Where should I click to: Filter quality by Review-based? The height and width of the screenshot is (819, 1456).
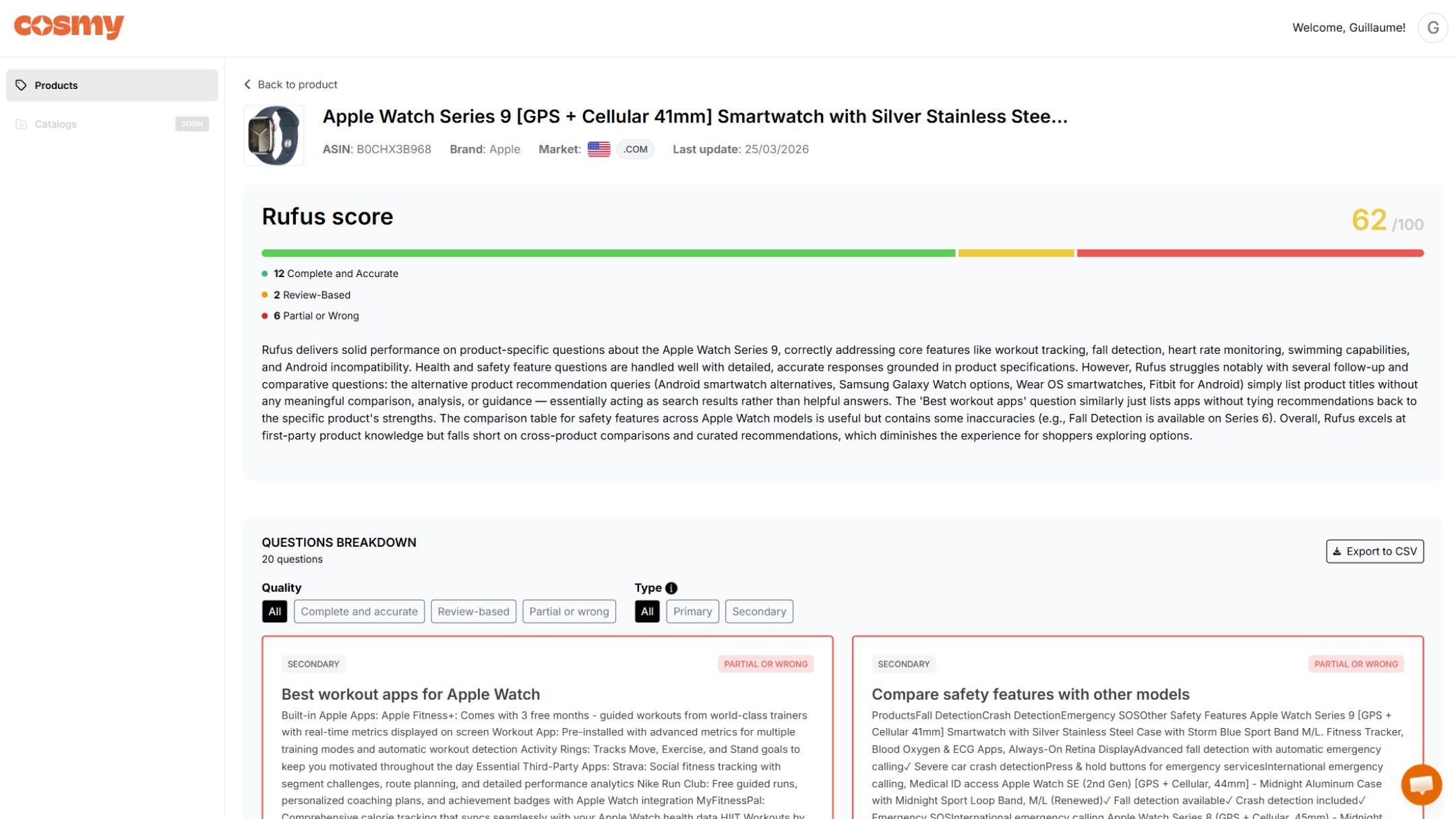pyautogui.click(x=473, y=611)
